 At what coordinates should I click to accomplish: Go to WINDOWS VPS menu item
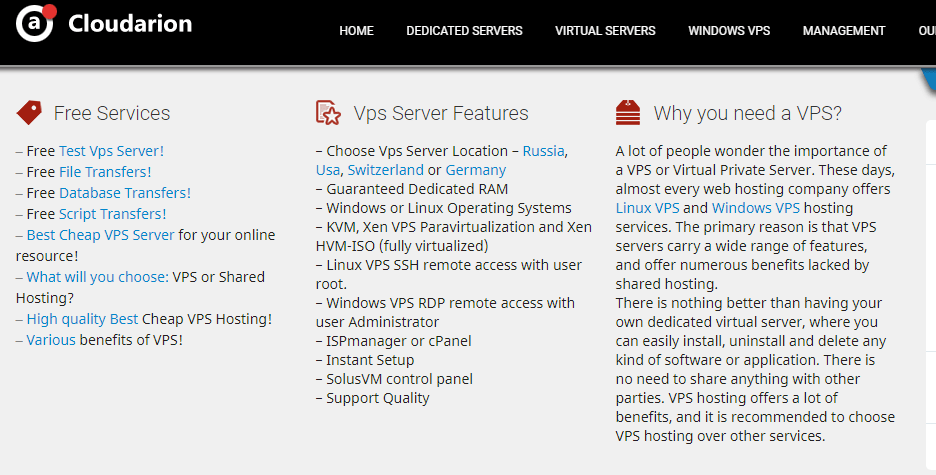point(729,30)
